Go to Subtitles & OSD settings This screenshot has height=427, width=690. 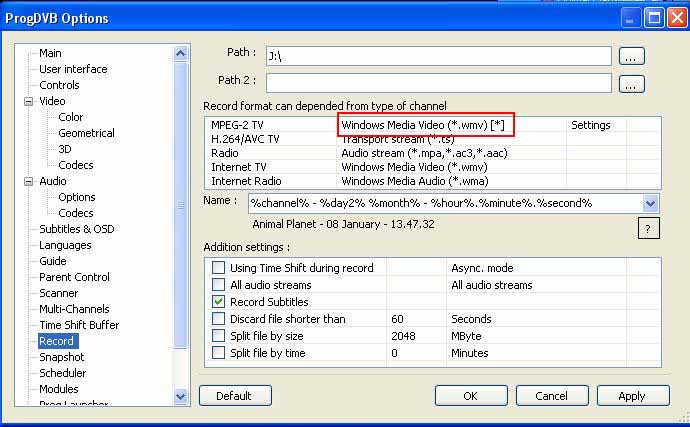[76, 229]
